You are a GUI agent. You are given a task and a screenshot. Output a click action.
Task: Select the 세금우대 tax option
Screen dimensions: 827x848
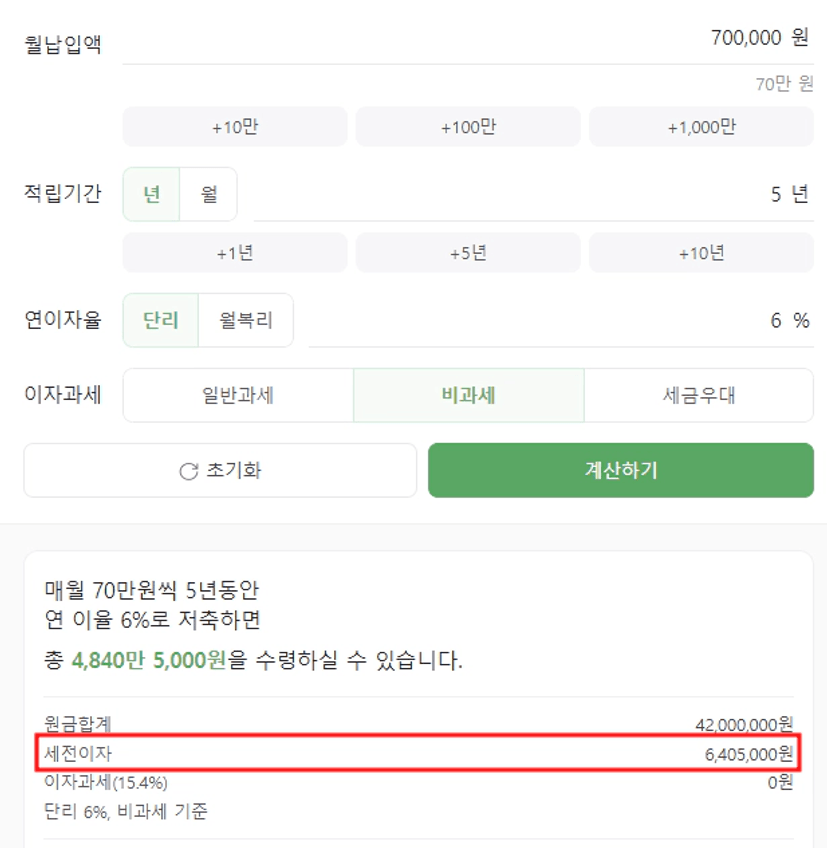coord(698,395)
